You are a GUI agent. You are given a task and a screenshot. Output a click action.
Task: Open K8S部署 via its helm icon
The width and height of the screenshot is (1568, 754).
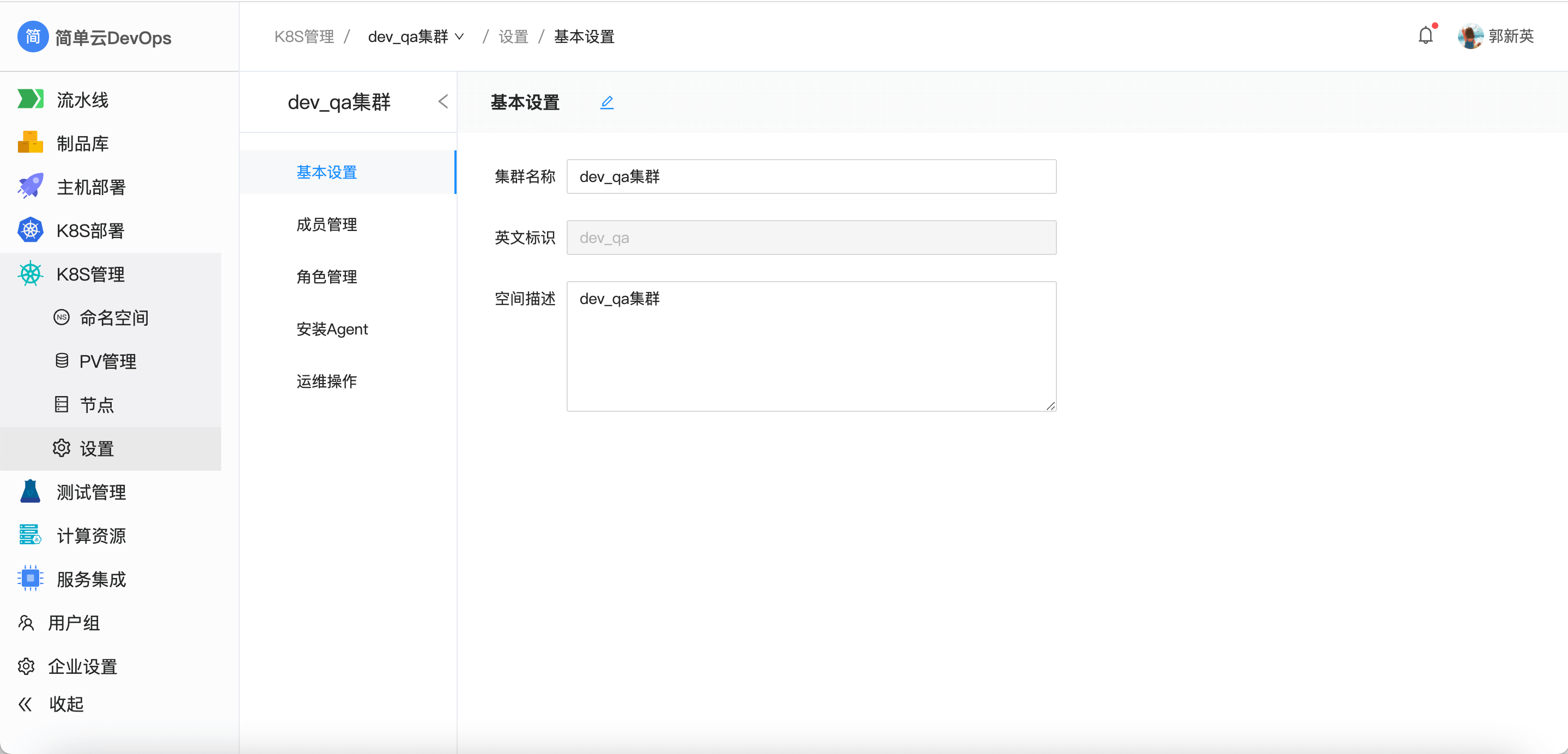point(31,230)
